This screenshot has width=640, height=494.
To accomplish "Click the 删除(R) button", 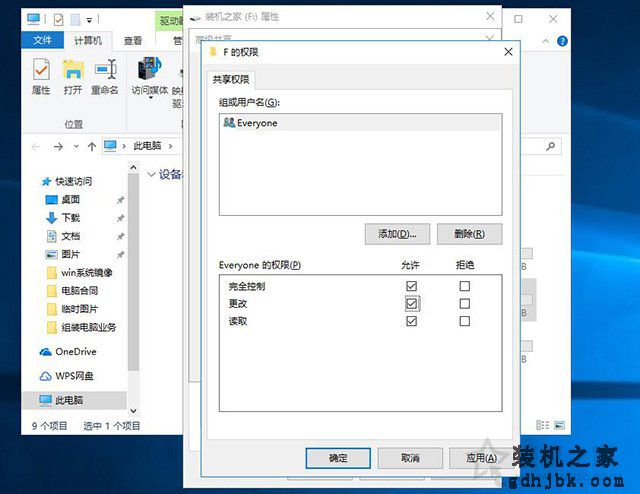I will [x=469, y=234].
